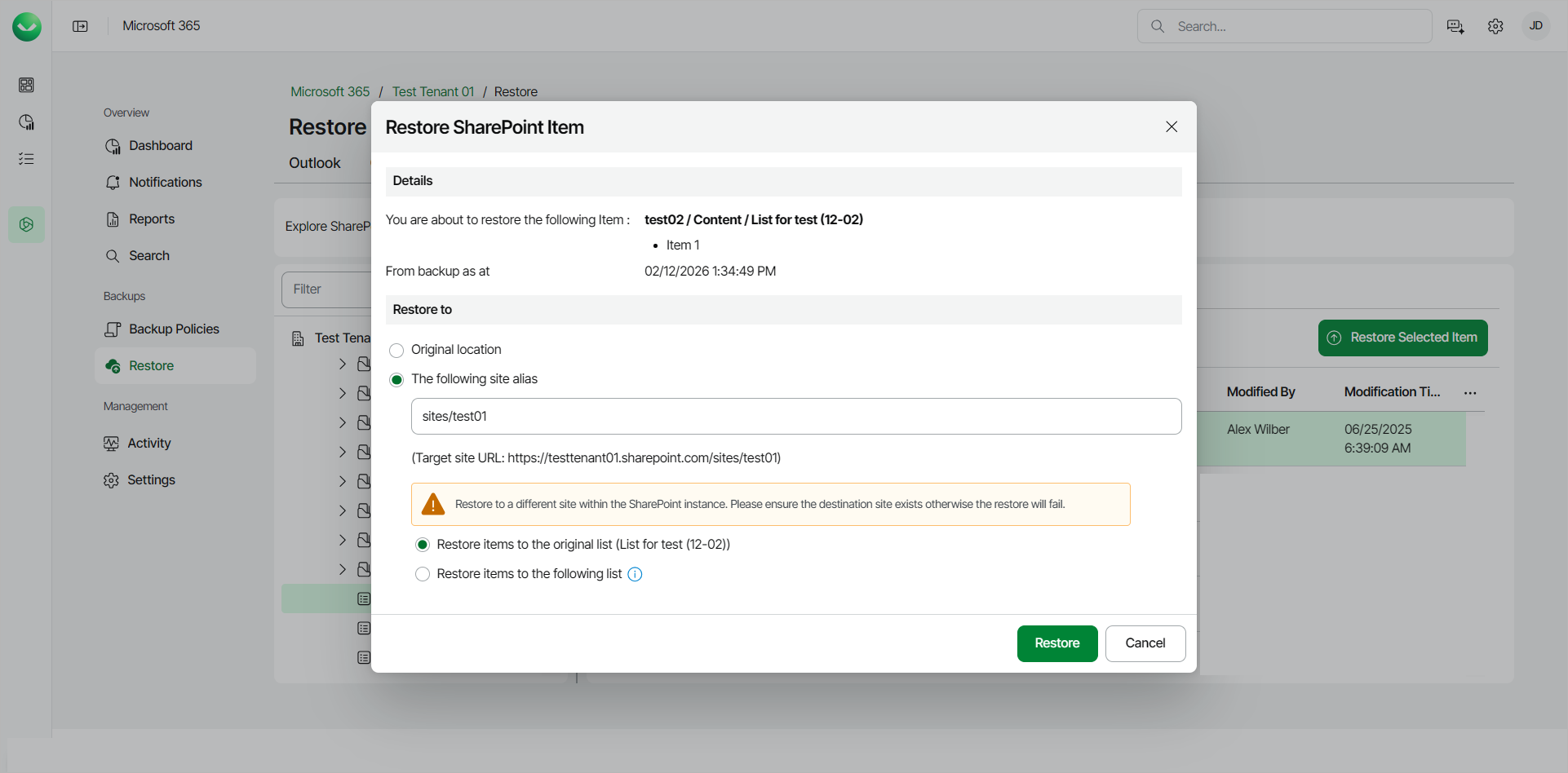Image resolution: width=1568 pixels, height=773 pixels.
Task: Enable restore items to the following list
Action: [x=423, y=574]
